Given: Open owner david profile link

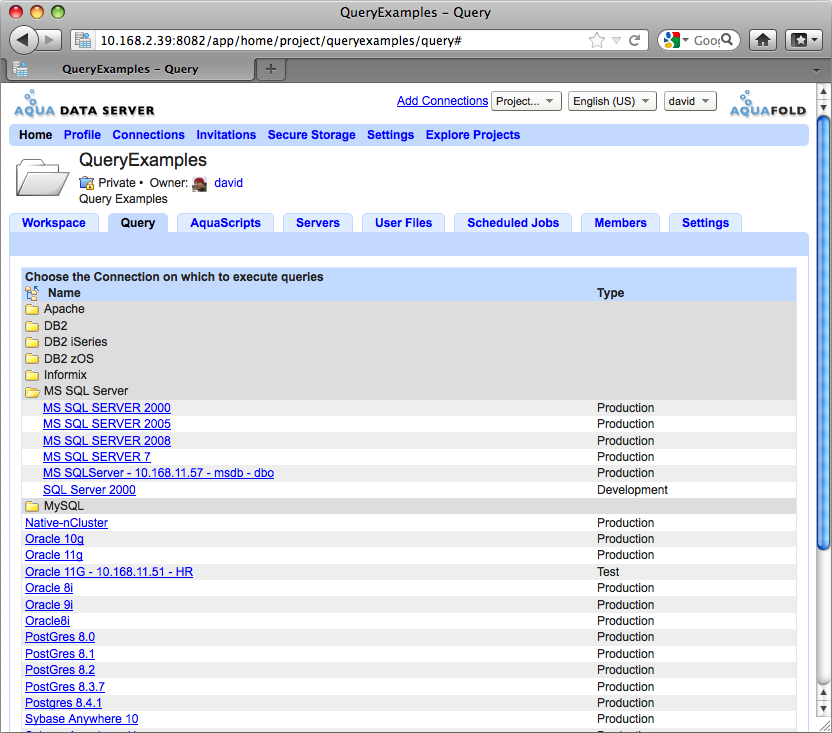Looking at the screenshot, I should tap(229, 183).
